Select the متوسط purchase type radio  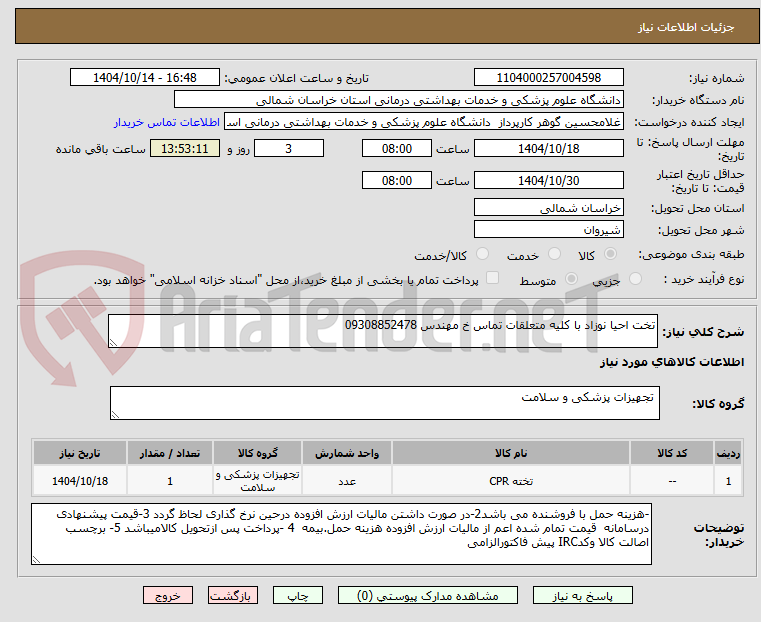coord(572,279)
